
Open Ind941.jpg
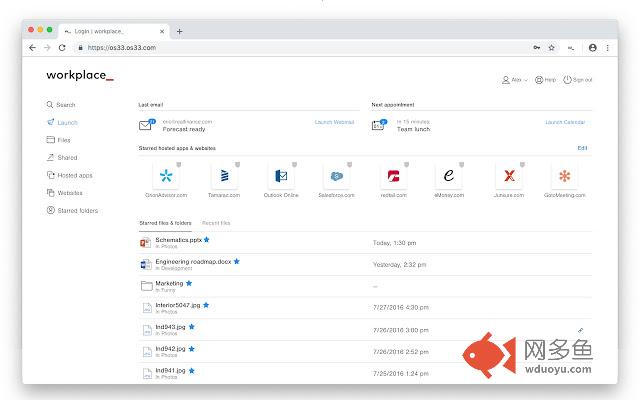coord(170,371)
